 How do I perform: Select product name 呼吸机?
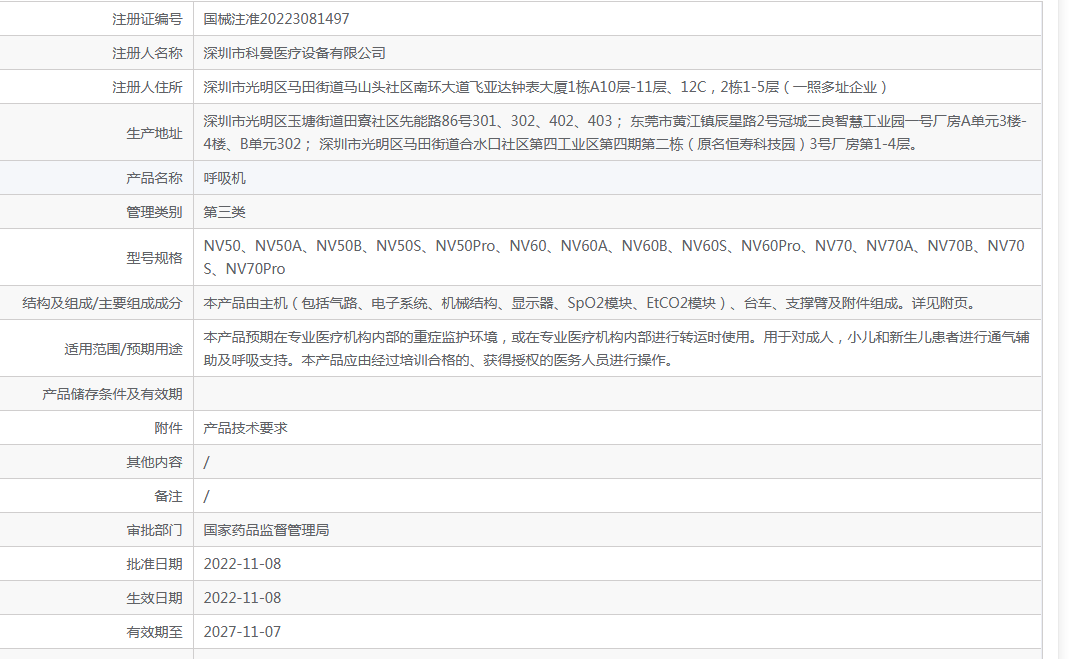pyautogui.click(x=224, y=178)
